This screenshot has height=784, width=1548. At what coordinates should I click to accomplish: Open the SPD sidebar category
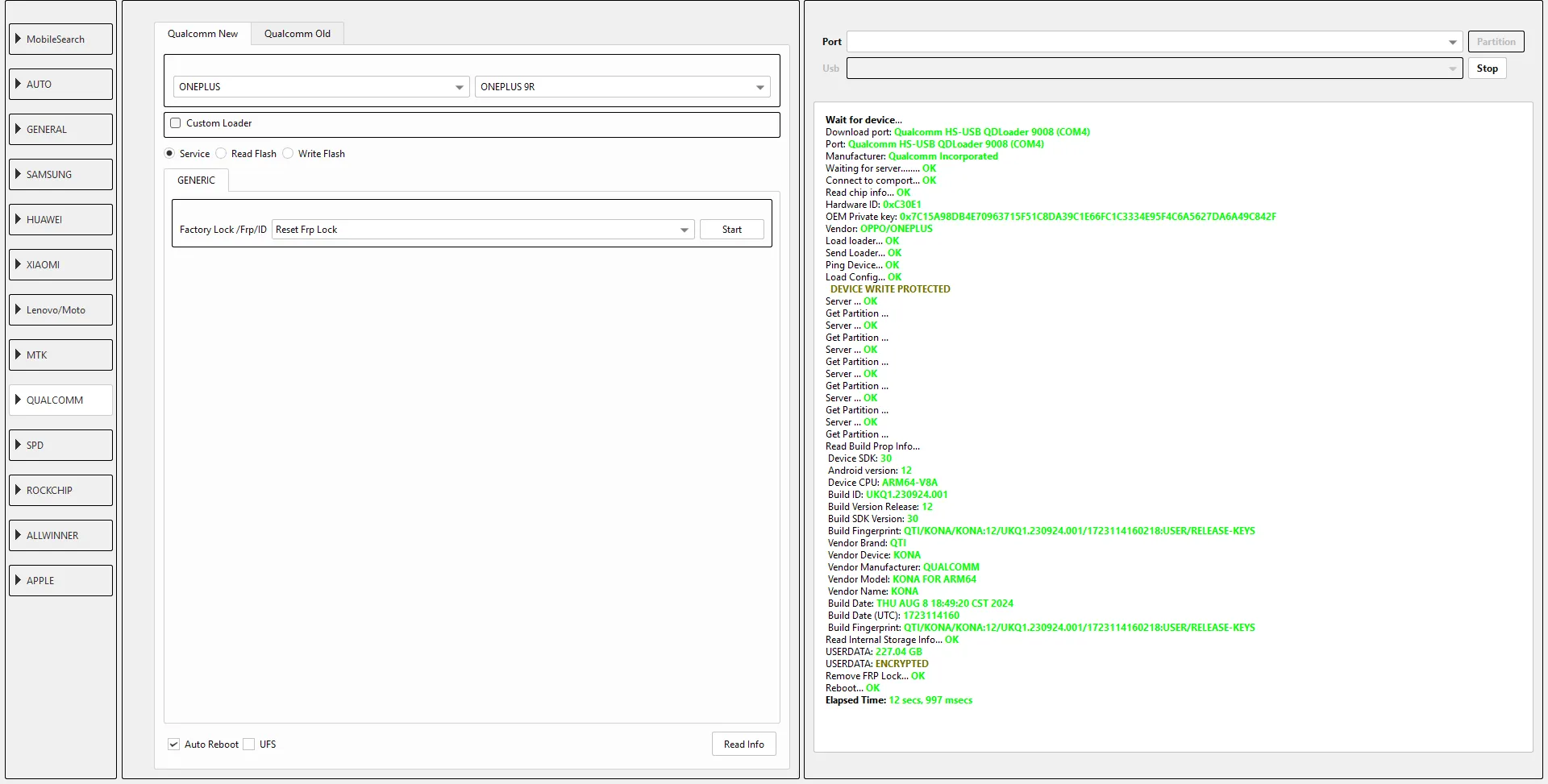60,446
